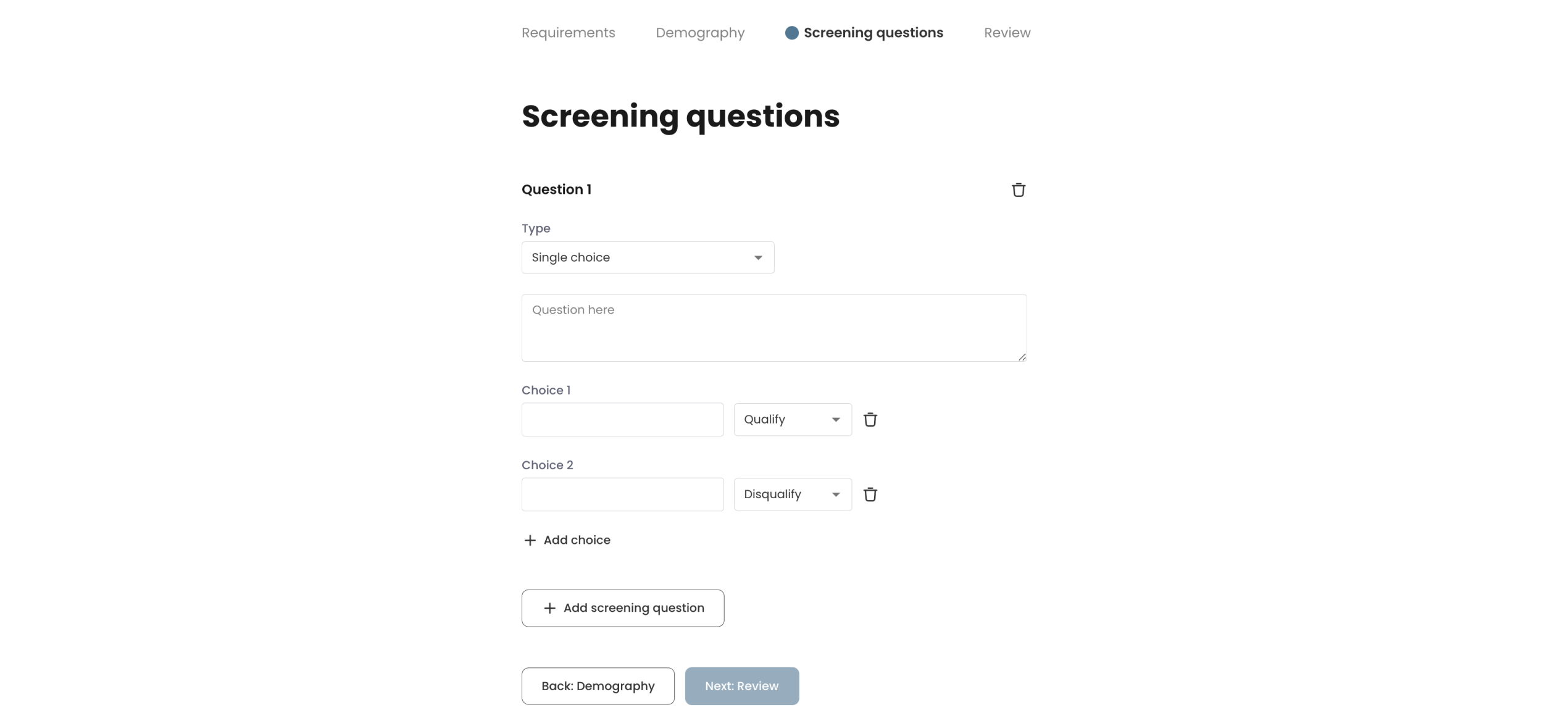Remove Choice 2 with its trash icon

pyautogui.click(x=870, y=494)
